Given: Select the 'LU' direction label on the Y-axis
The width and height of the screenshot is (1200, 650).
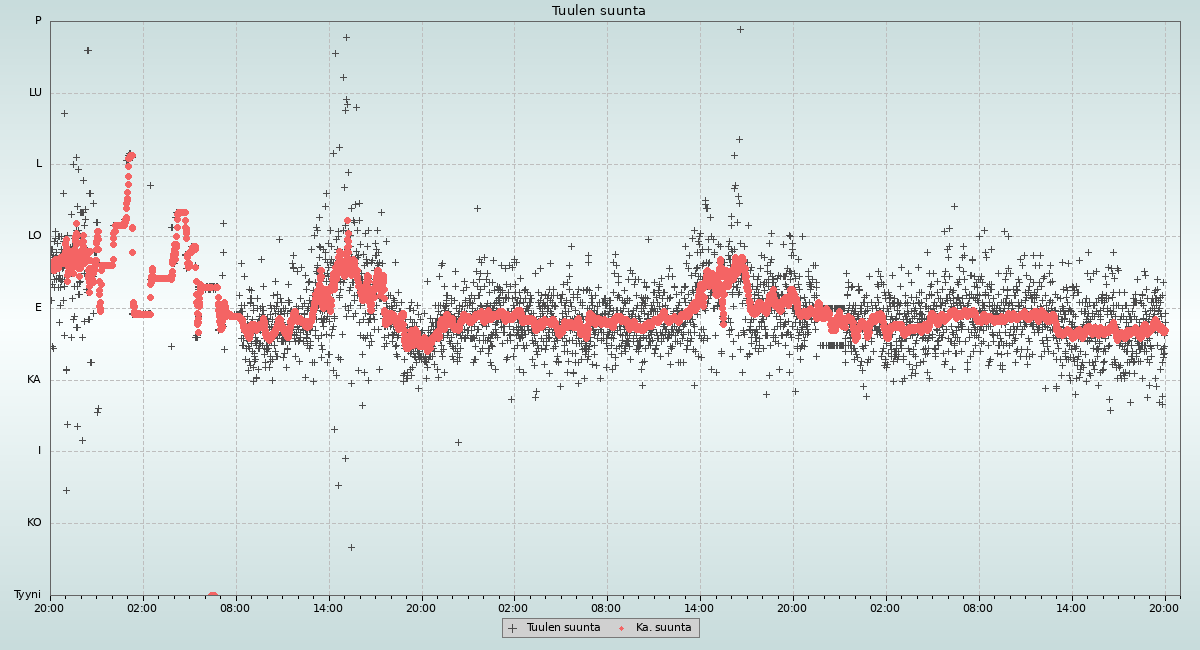Looking at the screenshot, I should (x=35, y=93).
